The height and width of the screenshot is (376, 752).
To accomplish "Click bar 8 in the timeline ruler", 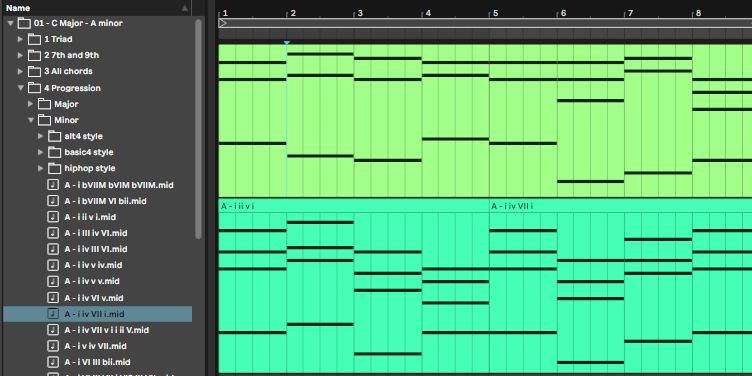I will tap(698, 13).
